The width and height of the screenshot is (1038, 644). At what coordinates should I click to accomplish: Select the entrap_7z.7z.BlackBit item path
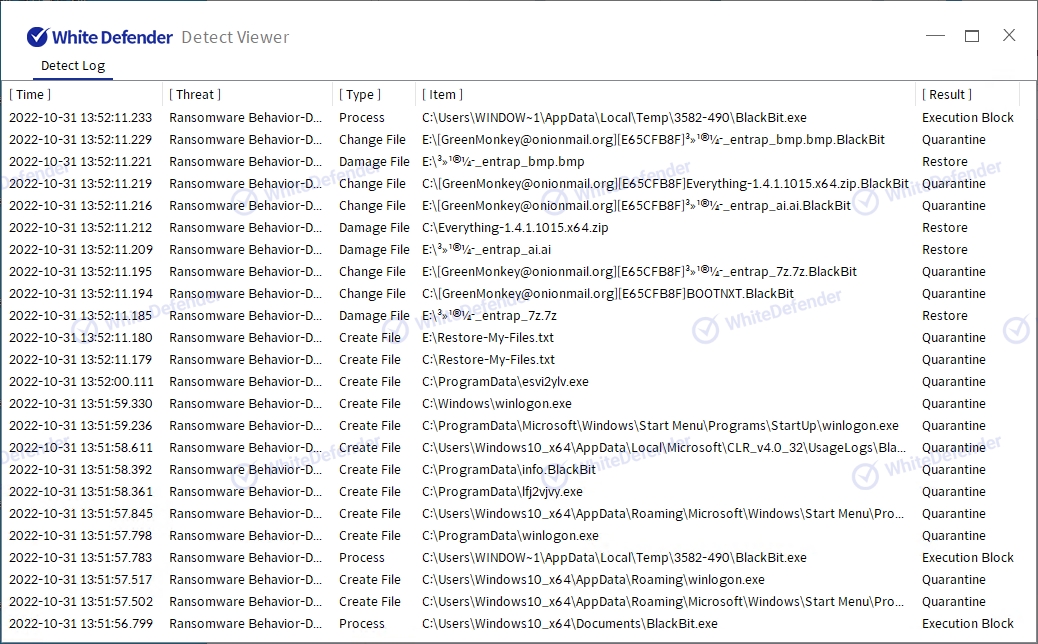(639, 271)
